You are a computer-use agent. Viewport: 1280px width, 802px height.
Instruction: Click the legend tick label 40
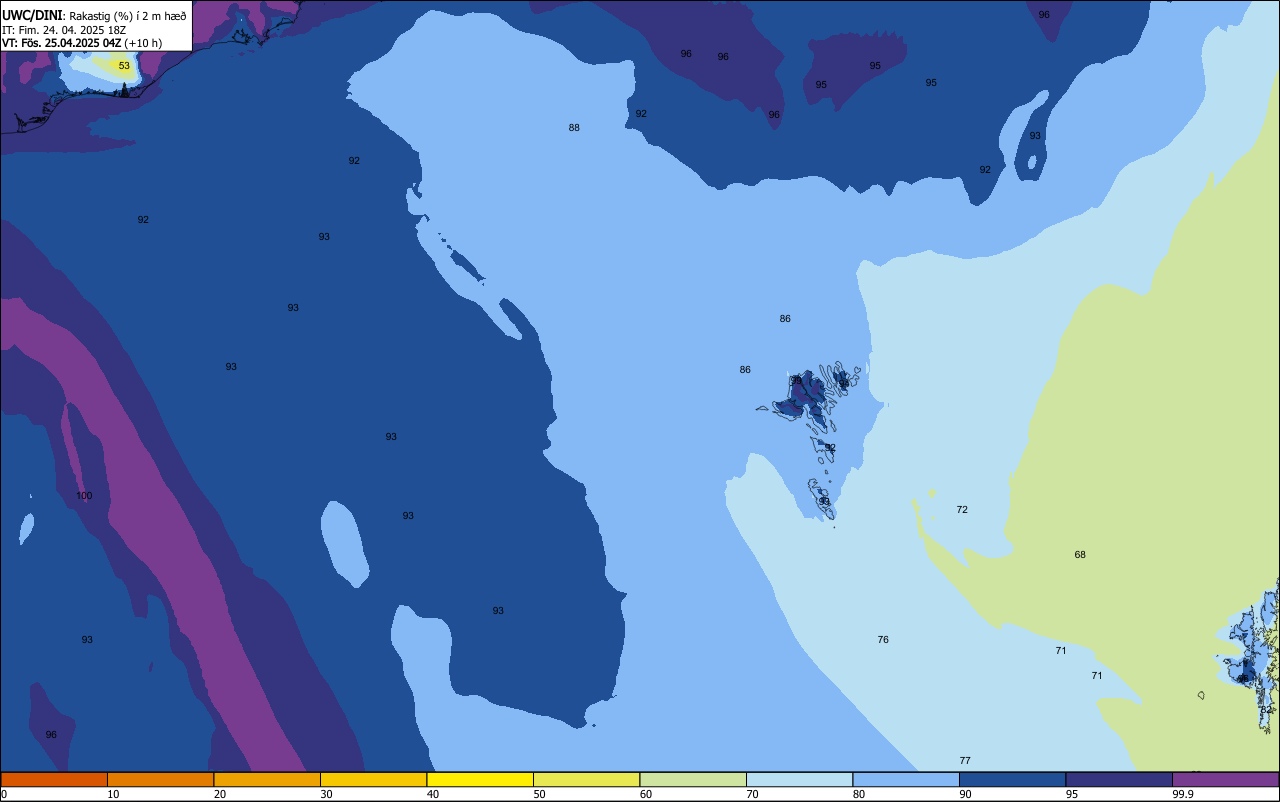[433, 794]
